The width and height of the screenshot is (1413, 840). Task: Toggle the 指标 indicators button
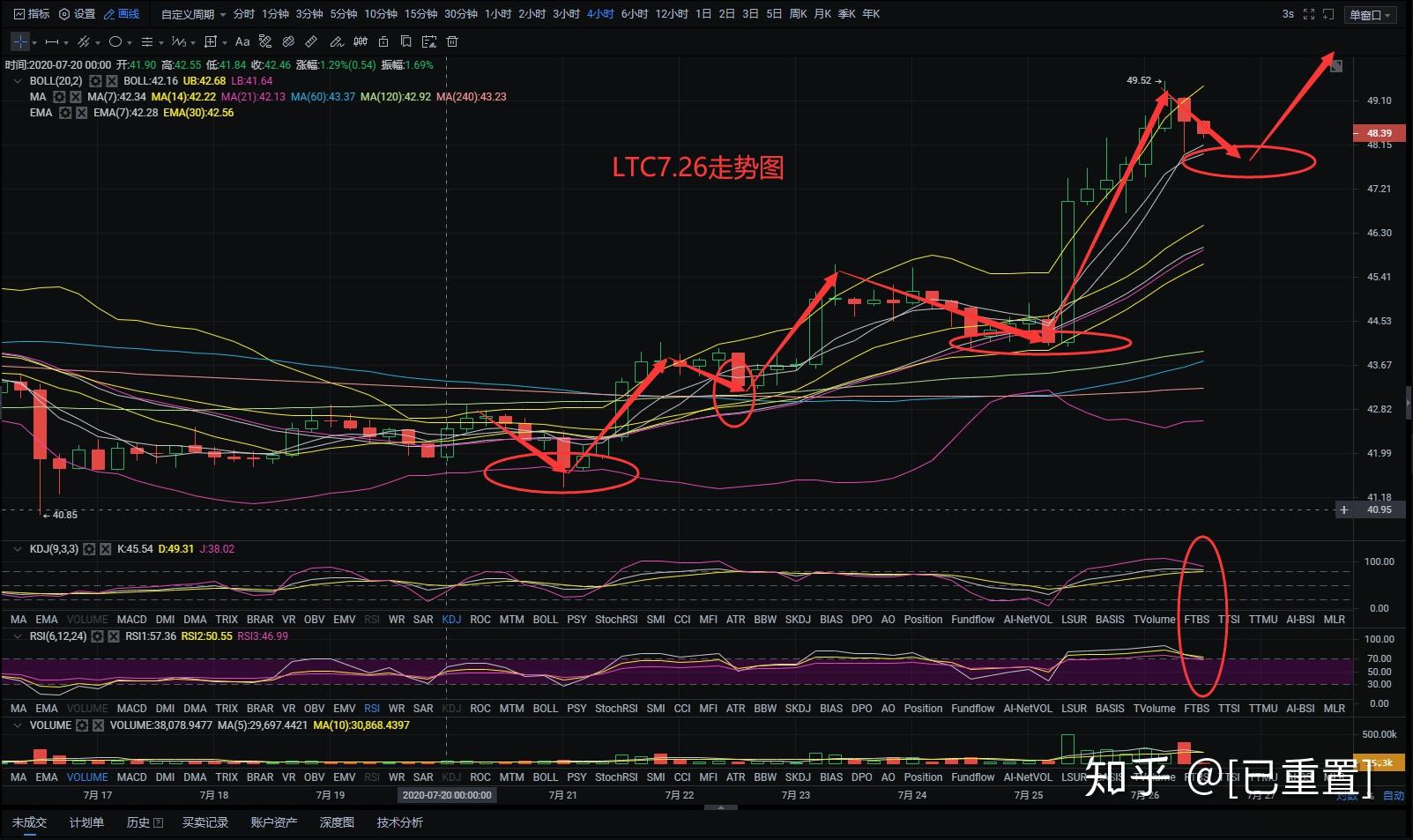[32, 14]
